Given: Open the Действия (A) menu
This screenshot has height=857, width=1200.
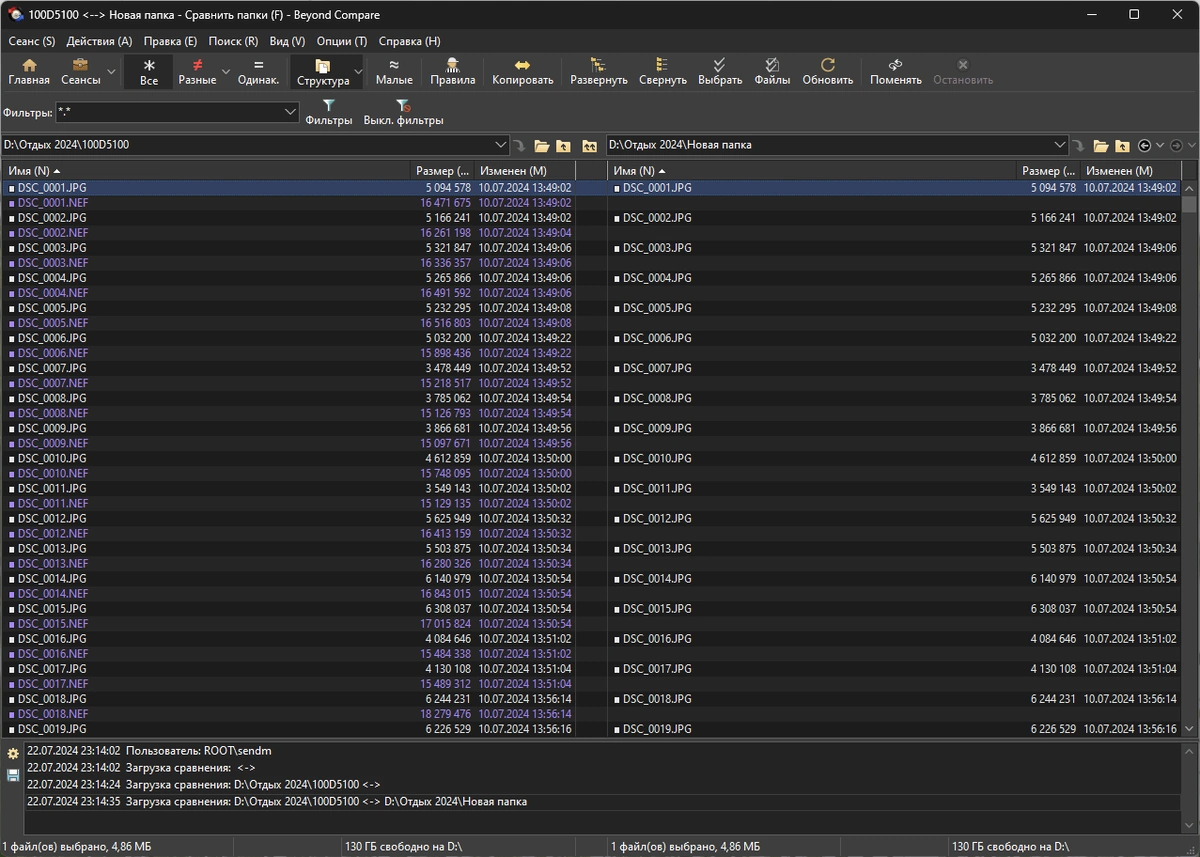Looking at the screenshot, I should point(99,41).
